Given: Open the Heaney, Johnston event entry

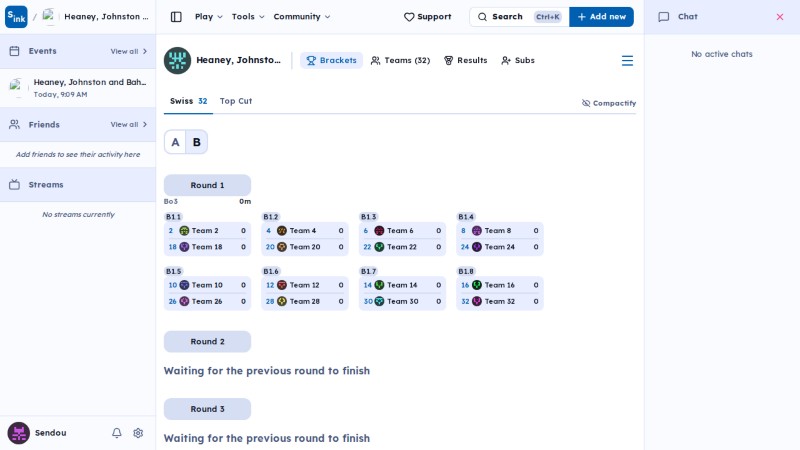Looking at the screenshot, I should click(x=78, y=88).
